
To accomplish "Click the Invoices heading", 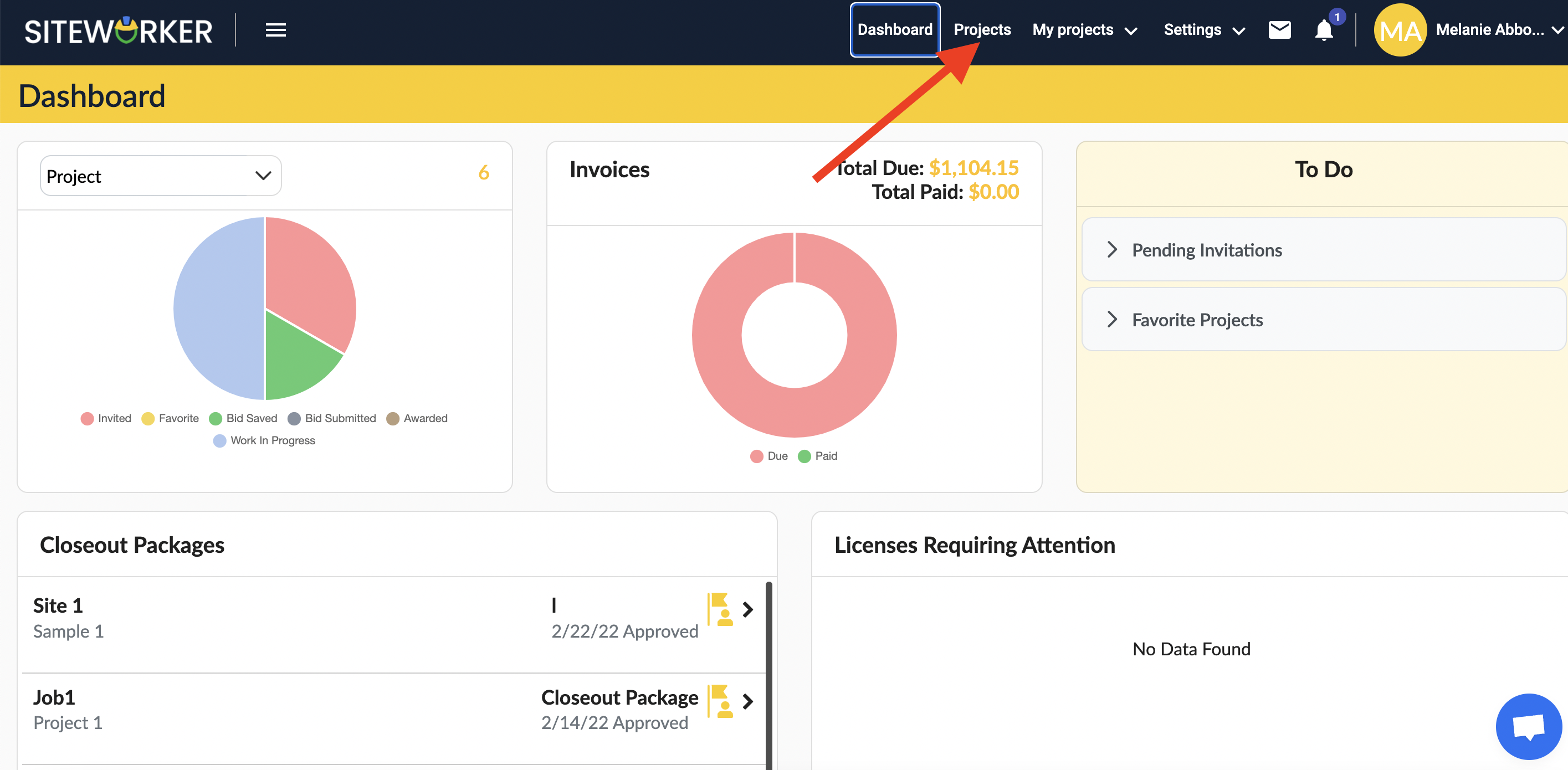I will pos(609,169).
